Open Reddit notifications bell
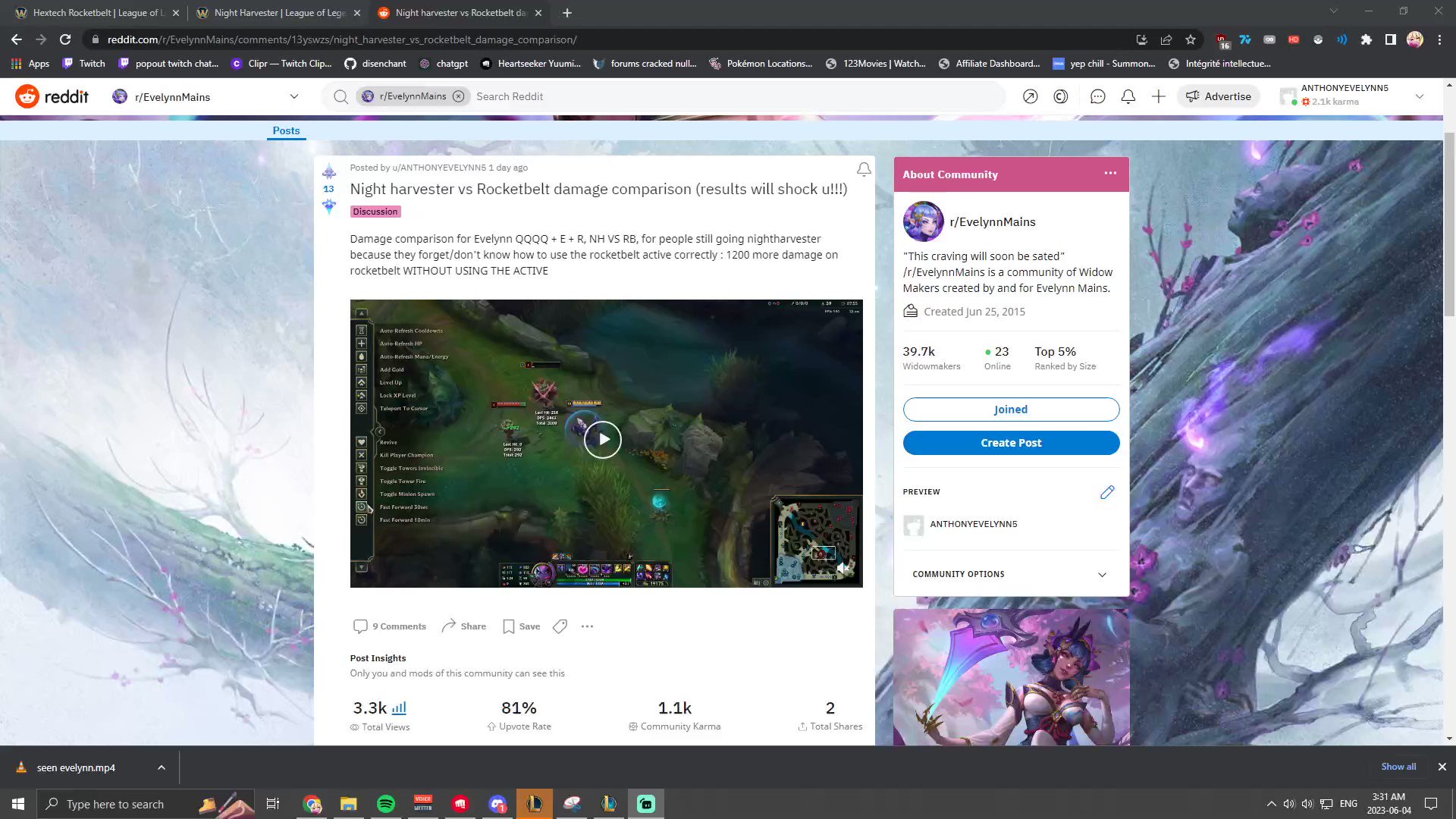1456x819 pixels. coord(1128,96)
